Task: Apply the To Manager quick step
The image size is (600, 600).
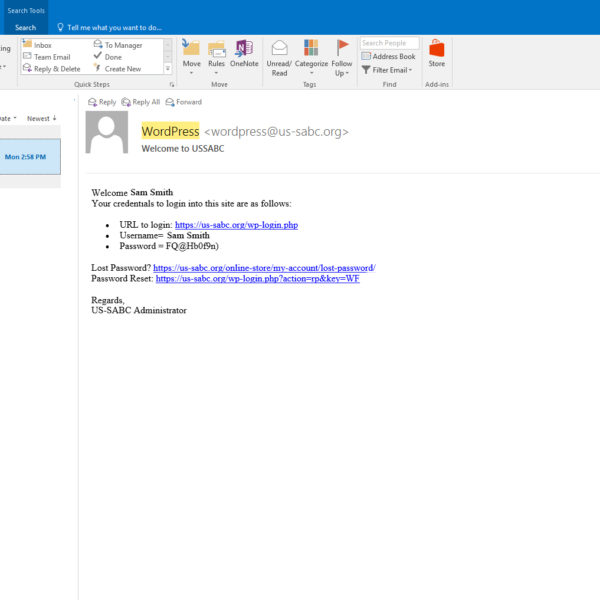Action: click(x=123, y=45)
